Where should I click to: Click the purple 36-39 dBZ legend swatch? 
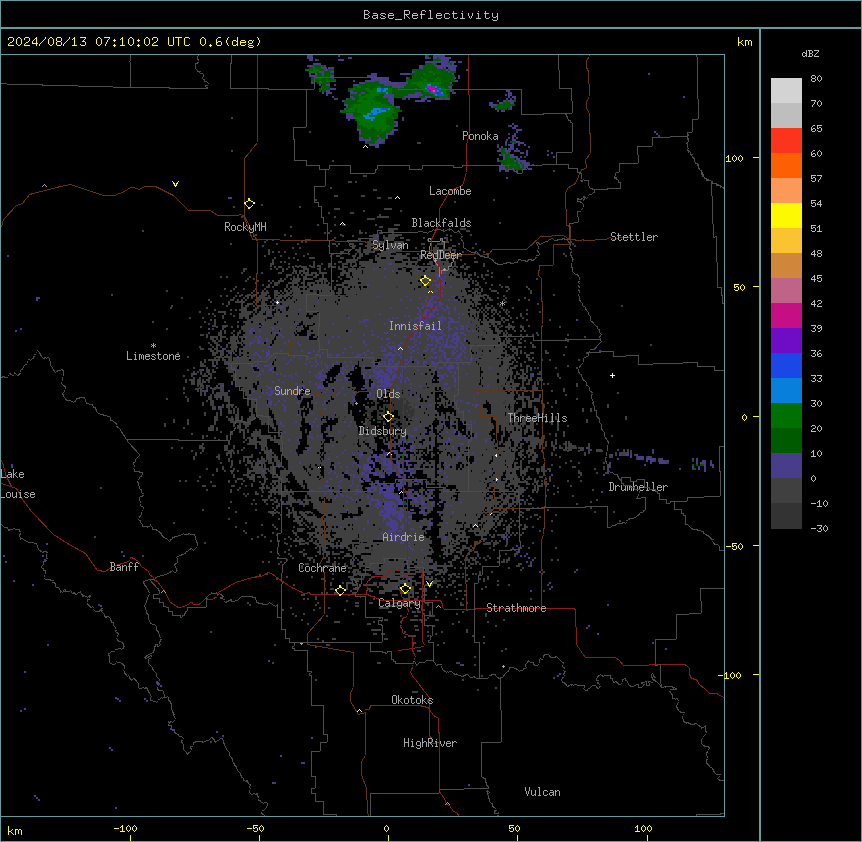[786, 341]
